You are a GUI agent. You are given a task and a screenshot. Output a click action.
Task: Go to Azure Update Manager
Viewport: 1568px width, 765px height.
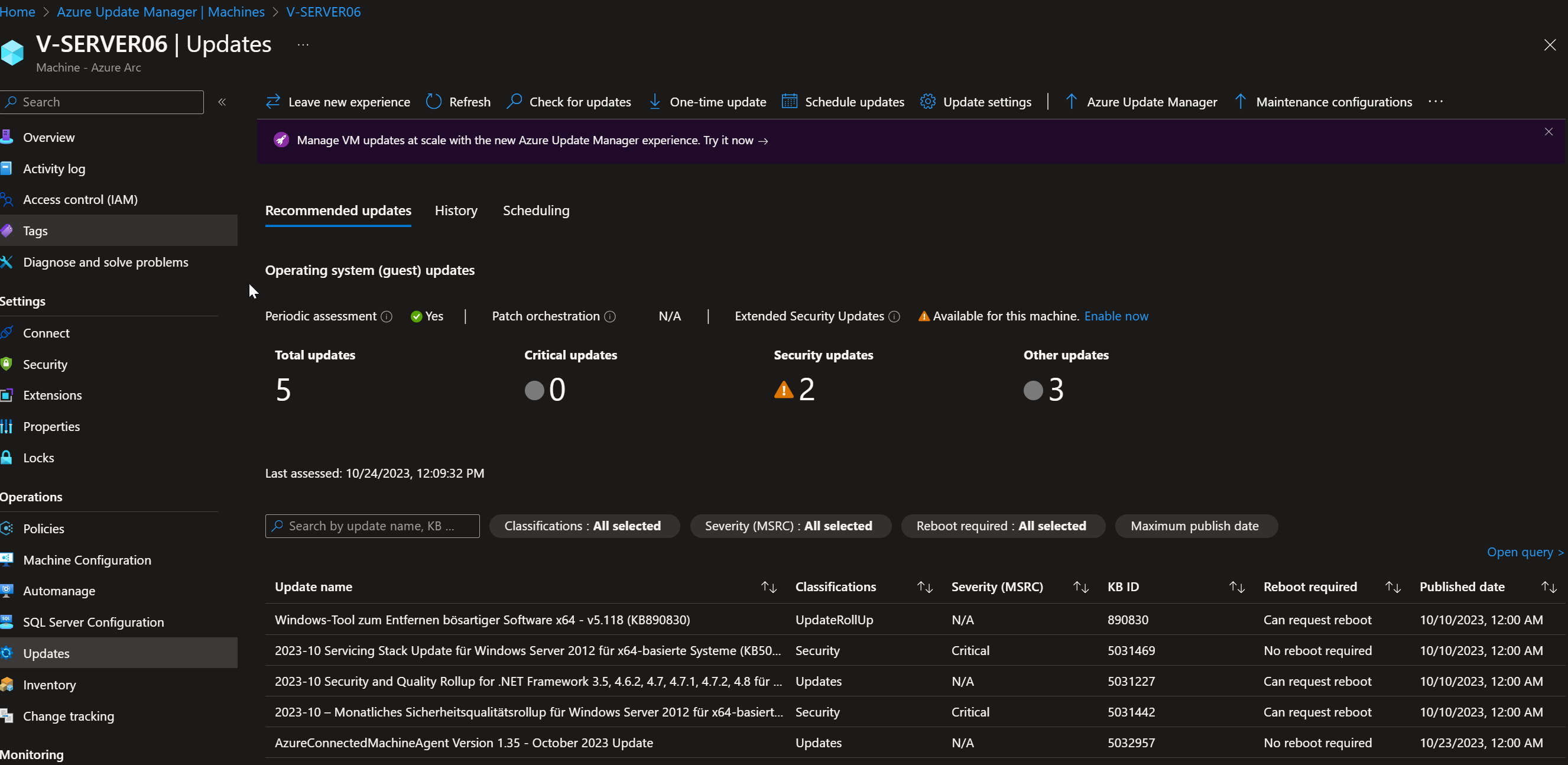click(1153, 102)
